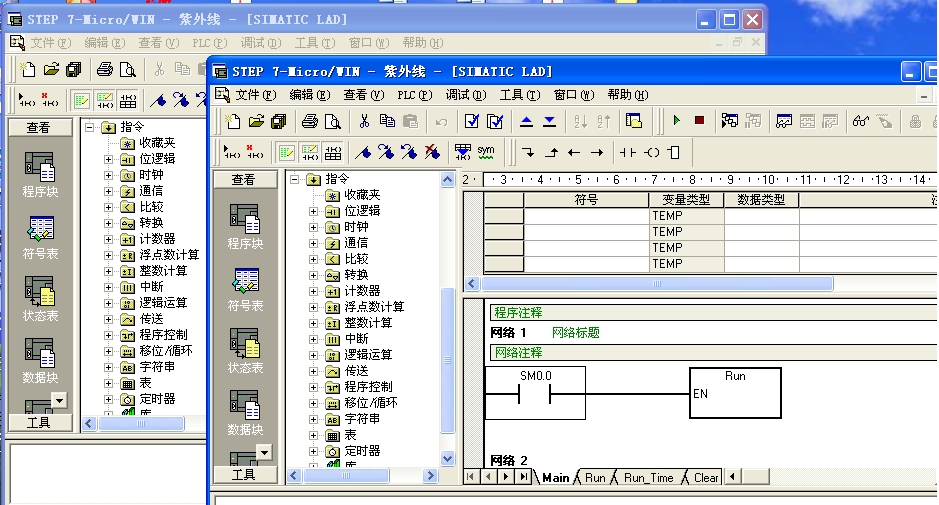Toggle Chart Status icon in front toolbar
This screenshot has width=939, height=505.
[784, 122]
